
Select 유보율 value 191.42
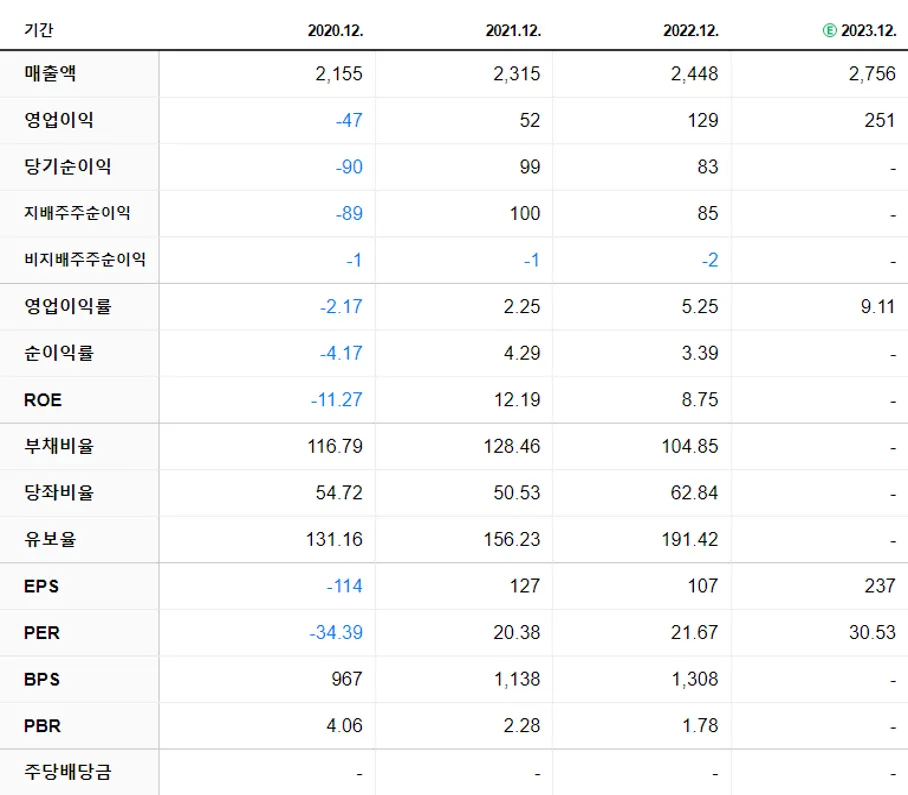click(x=690, y=540)
